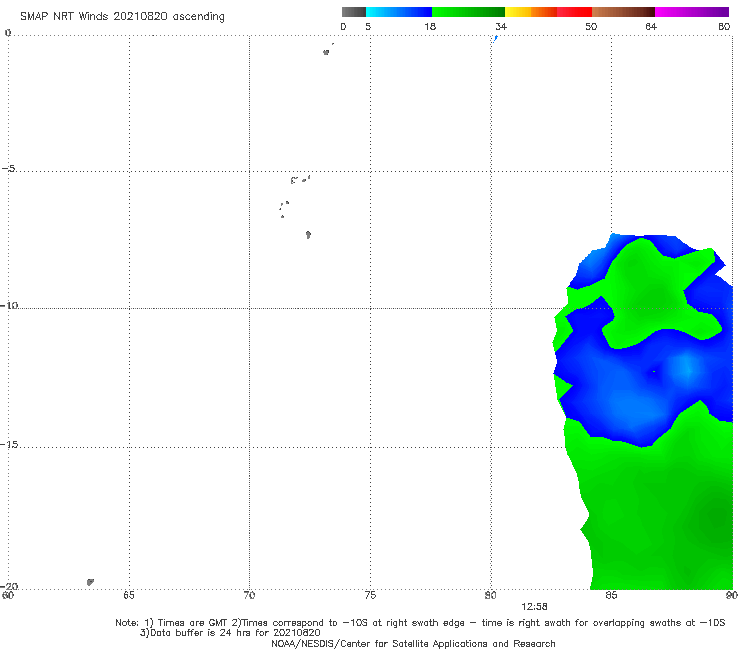Click the '64' label under the color bar
This screenshot has width=740, height=650.
[x=651, y=26]
